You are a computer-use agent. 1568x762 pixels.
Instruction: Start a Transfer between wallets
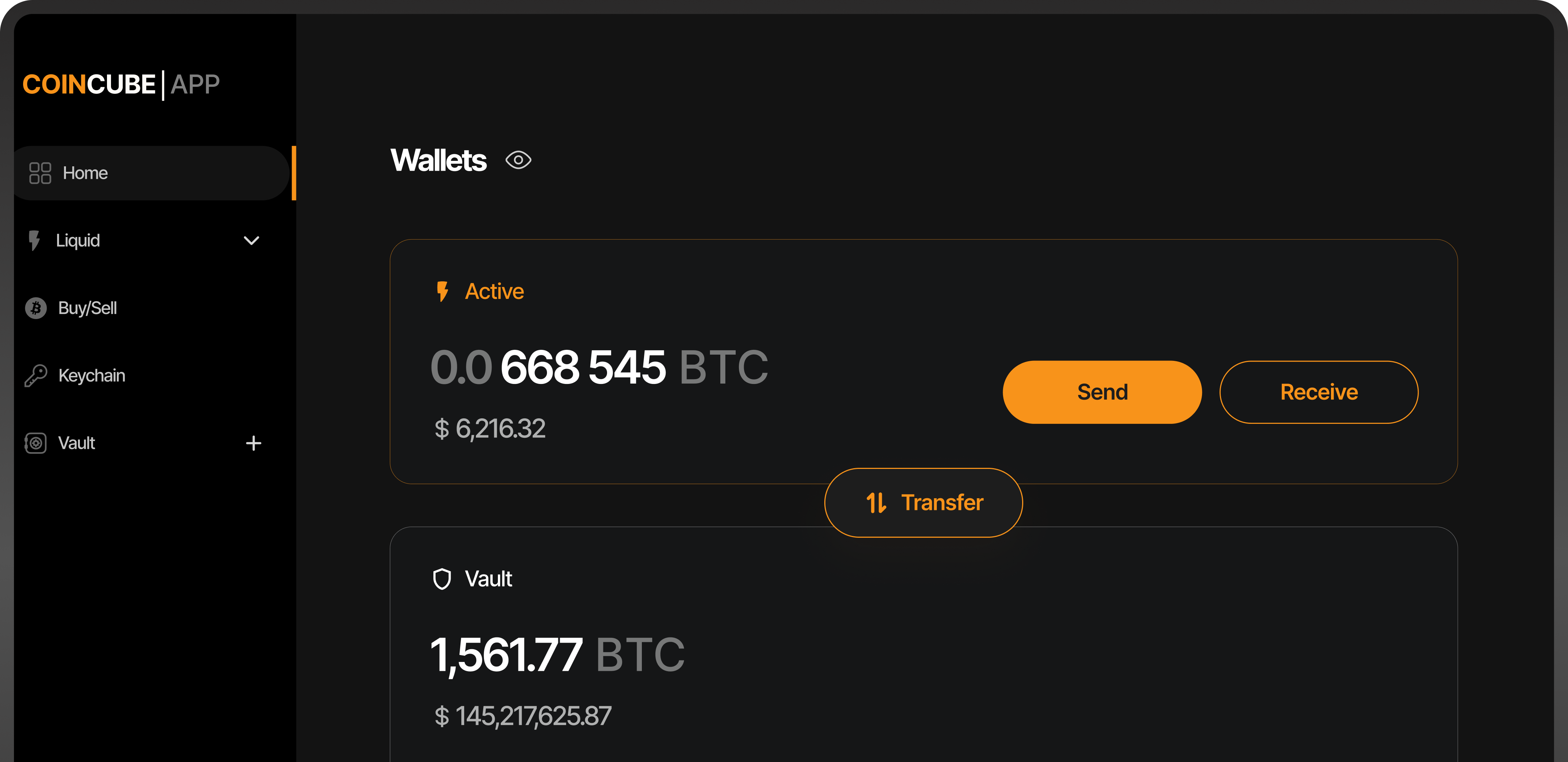point(923,502)
